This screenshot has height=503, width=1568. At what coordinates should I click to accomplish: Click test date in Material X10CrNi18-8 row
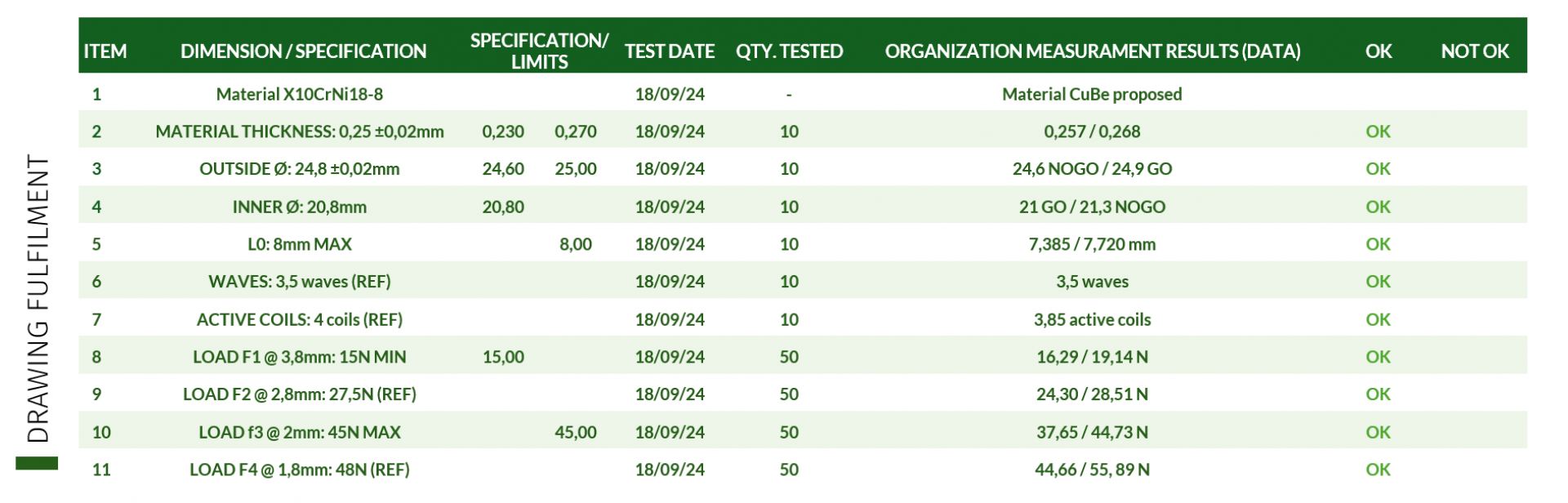[x=670, y=94]
